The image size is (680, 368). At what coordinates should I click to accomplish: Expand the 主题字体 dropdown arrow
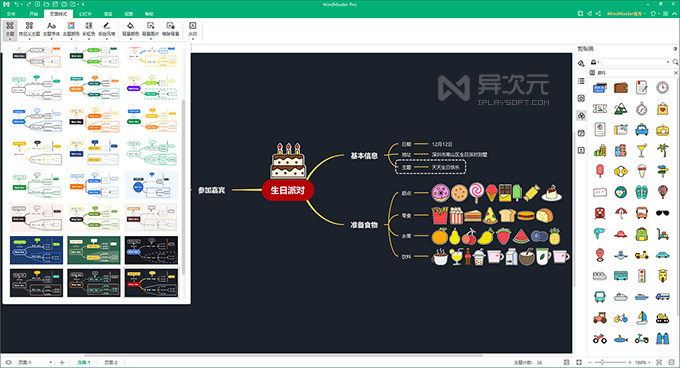point(51,38)
